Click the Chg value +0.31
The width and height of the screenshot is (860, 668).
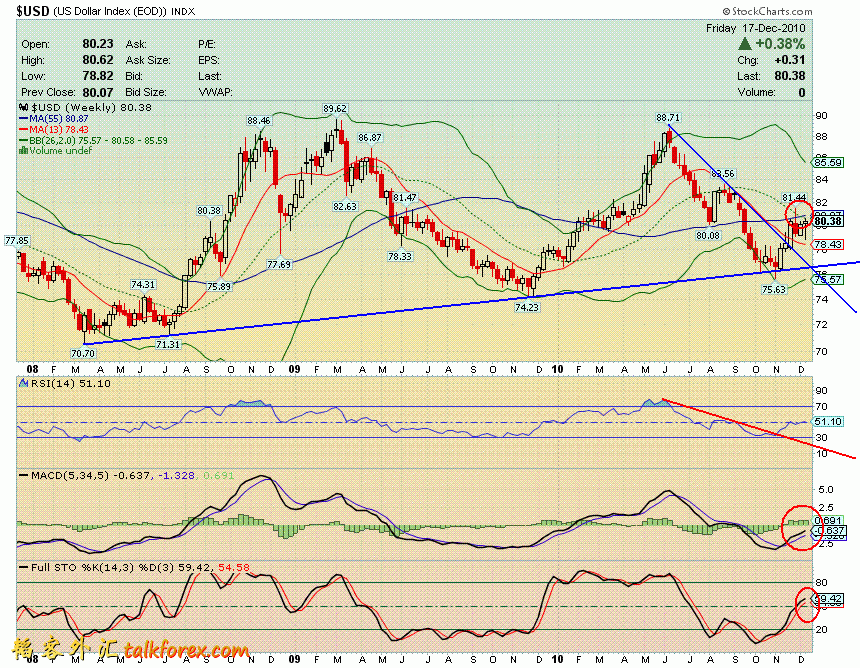click(790, 60)
